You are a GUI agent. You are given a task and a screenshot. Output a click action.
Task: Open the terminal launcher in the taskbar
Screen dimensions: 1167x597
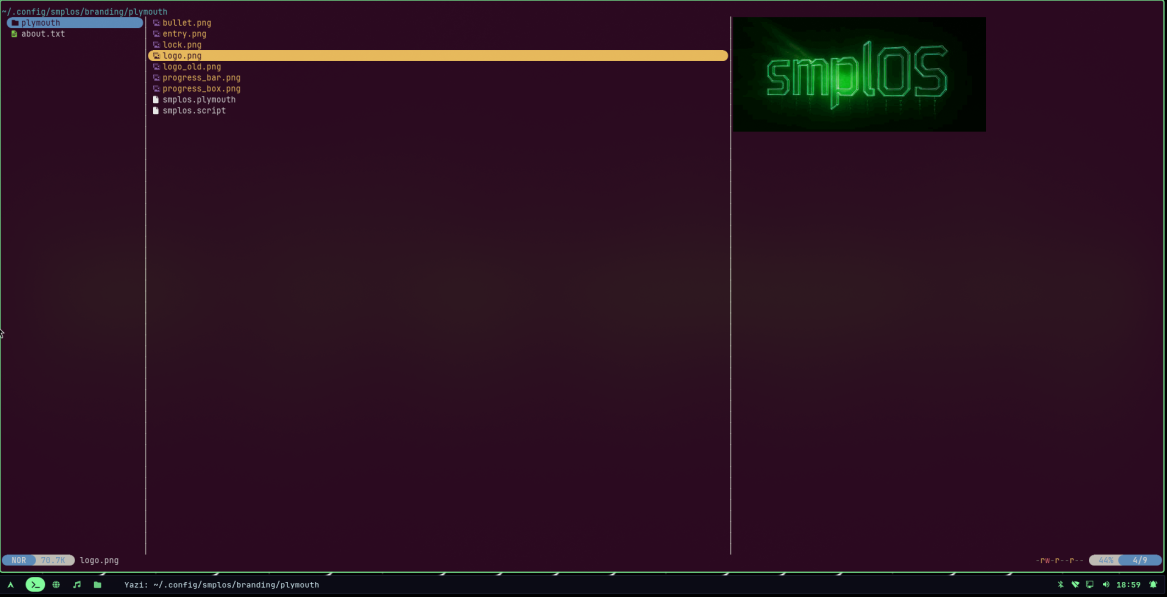[x=35, y=584]
